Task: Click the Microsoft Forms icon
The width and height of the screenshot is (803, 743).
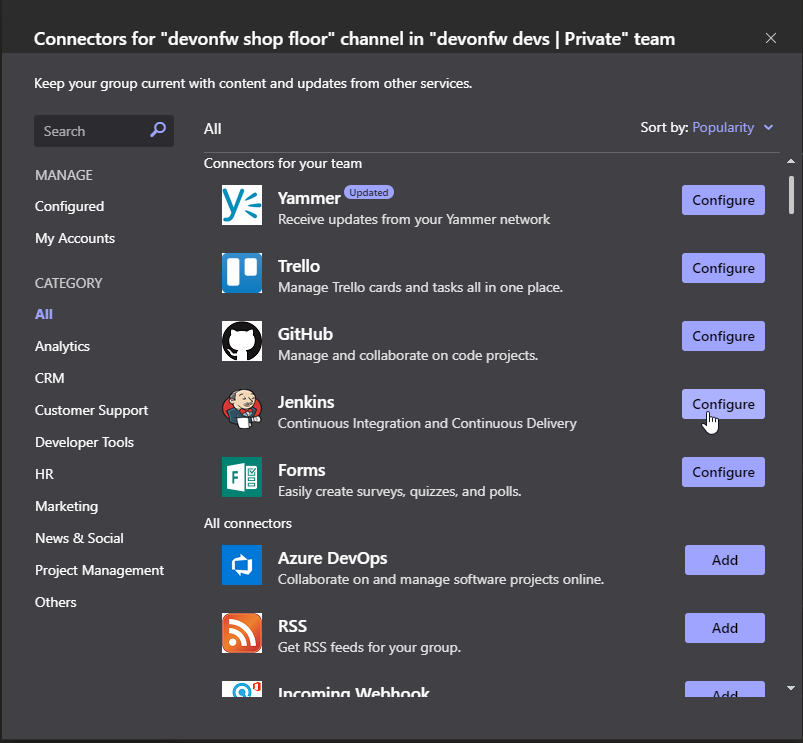Action: point(241,477)
